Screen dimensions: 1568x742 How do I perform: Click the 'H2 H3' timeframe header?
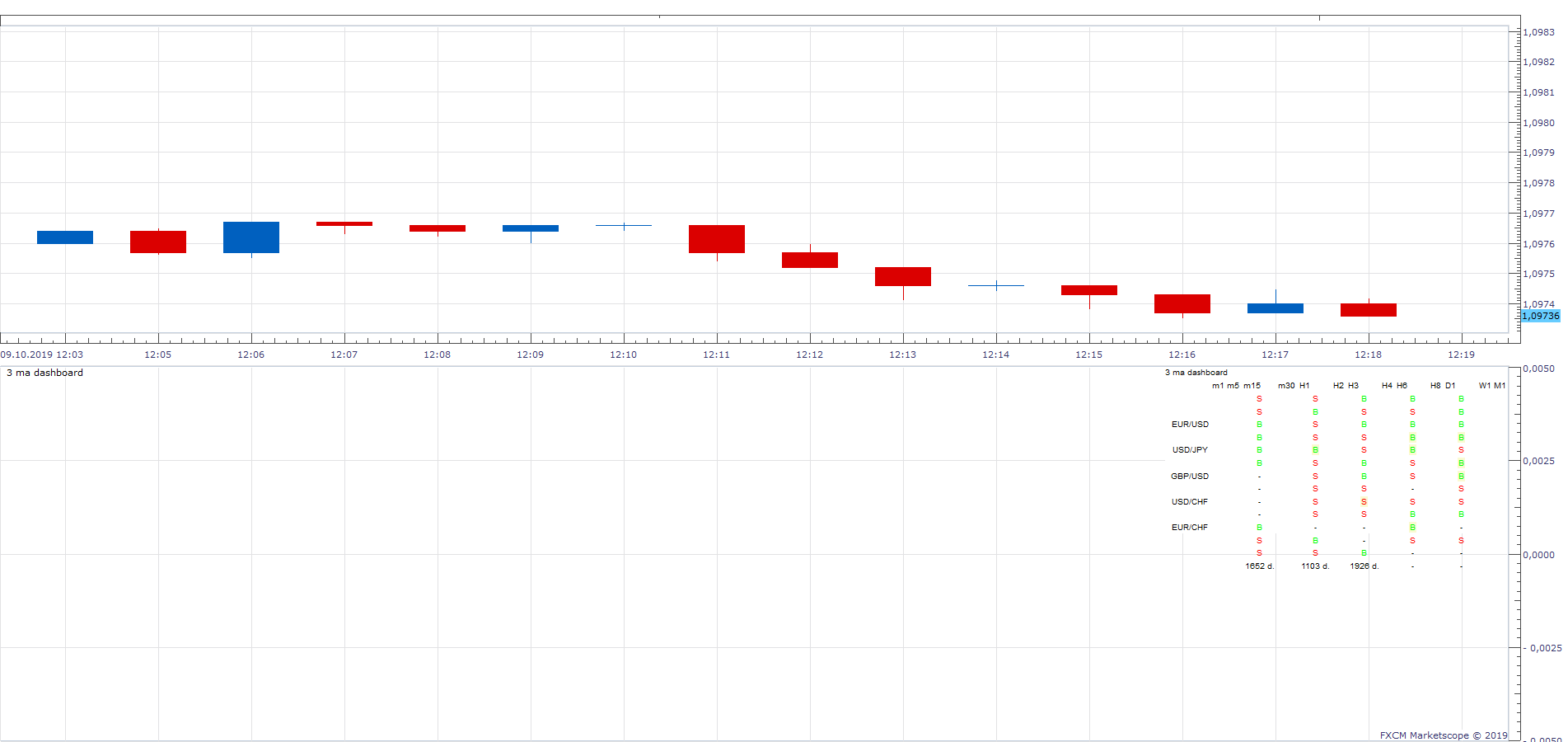point(1346,386)
